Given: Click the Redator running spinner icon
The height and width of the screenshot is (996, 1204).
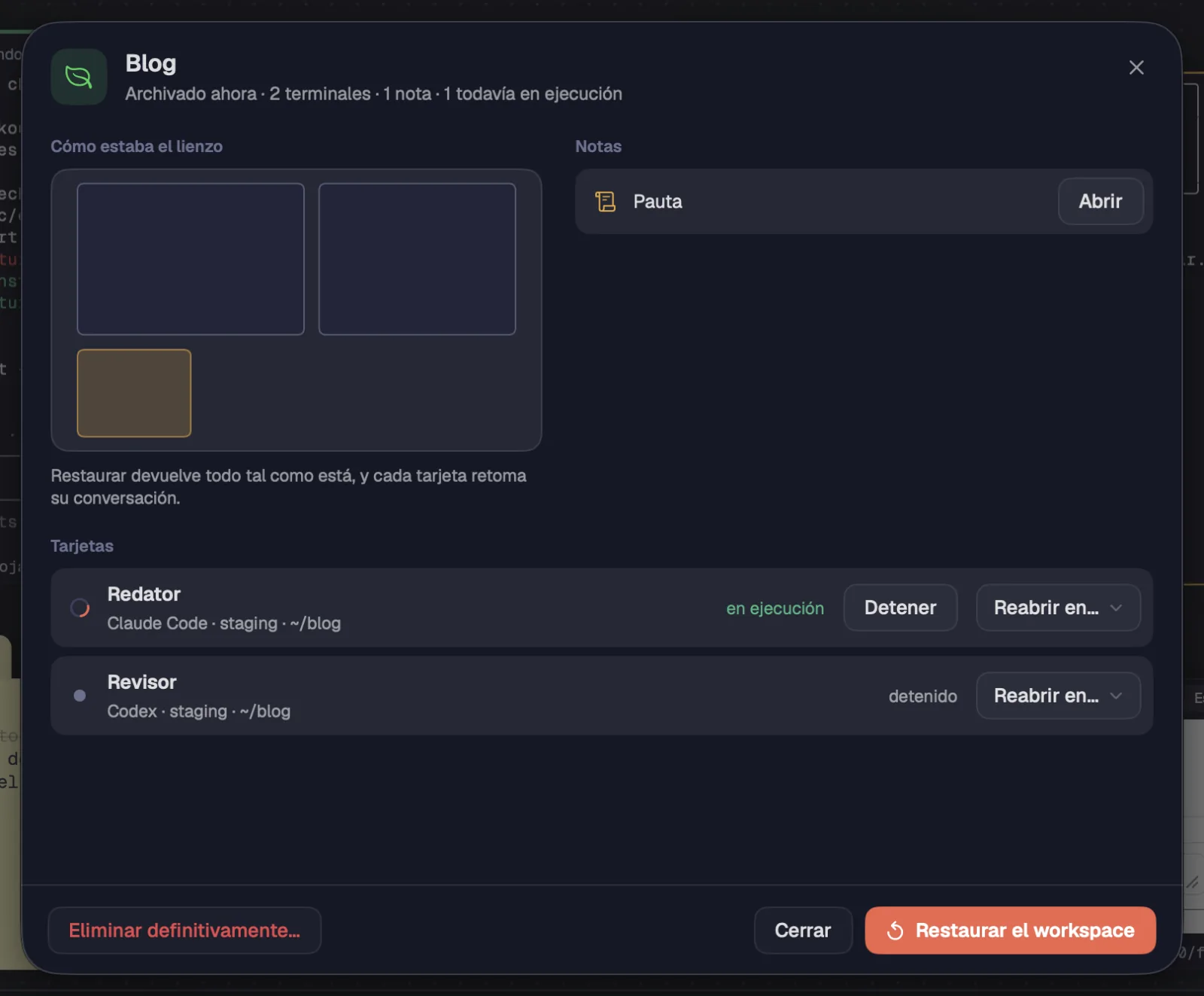Looking at the screenshot, I should tap(80, 608).
